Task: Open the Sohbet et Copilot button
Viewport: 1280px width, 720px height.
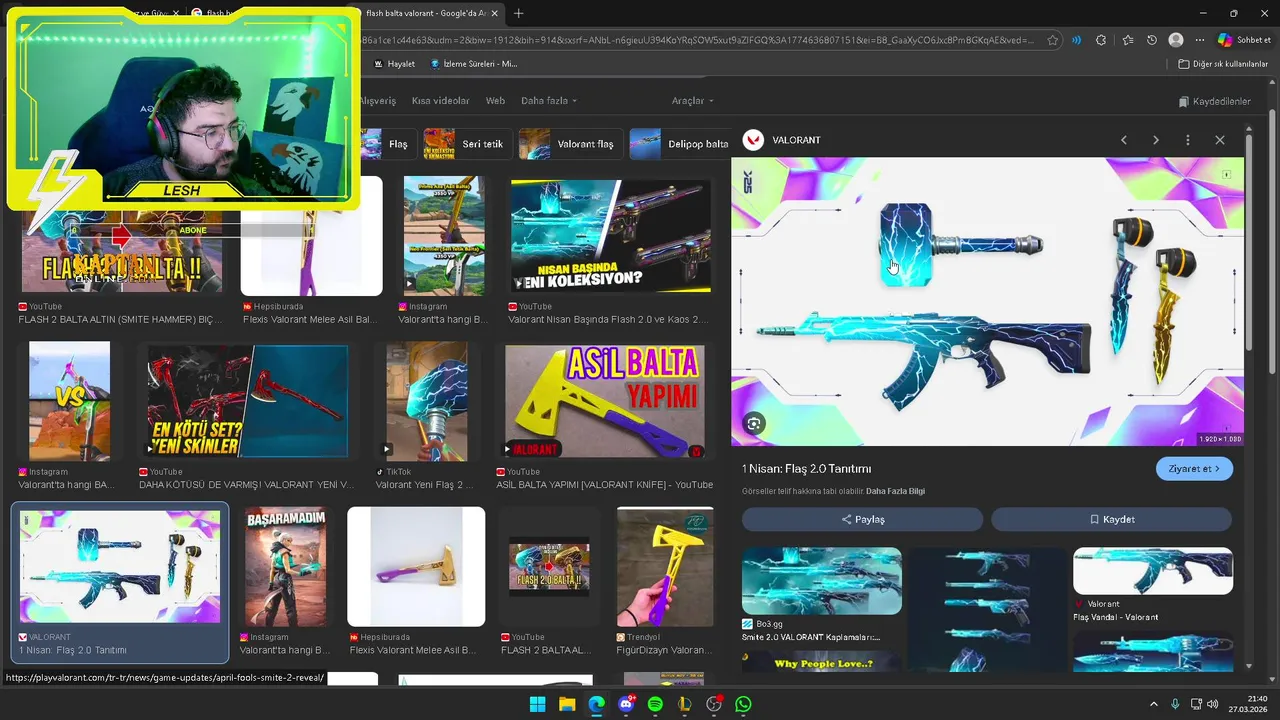Action: 1245,40
